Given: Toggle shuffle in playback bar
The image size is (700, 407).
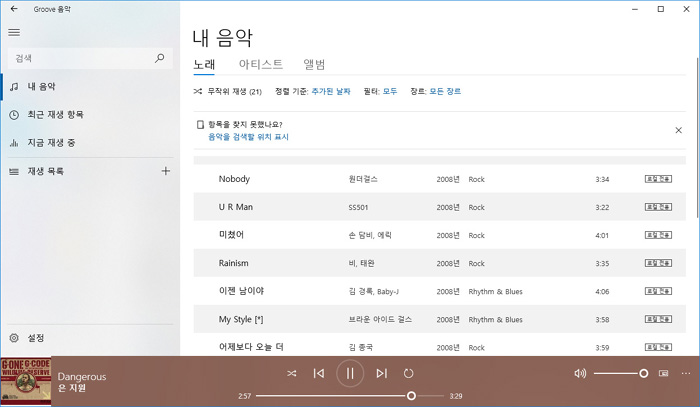Looking at the screenshot, I should 292,374.
